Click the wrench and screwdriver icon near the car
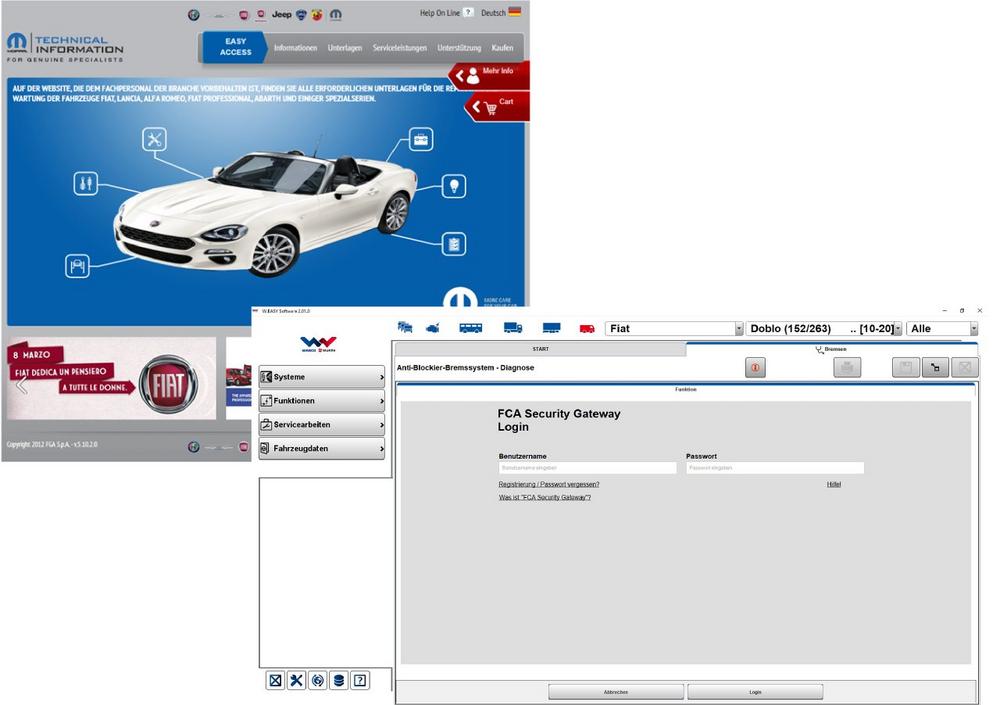Screen dimensions: 1000x705 tap(154, 140)
